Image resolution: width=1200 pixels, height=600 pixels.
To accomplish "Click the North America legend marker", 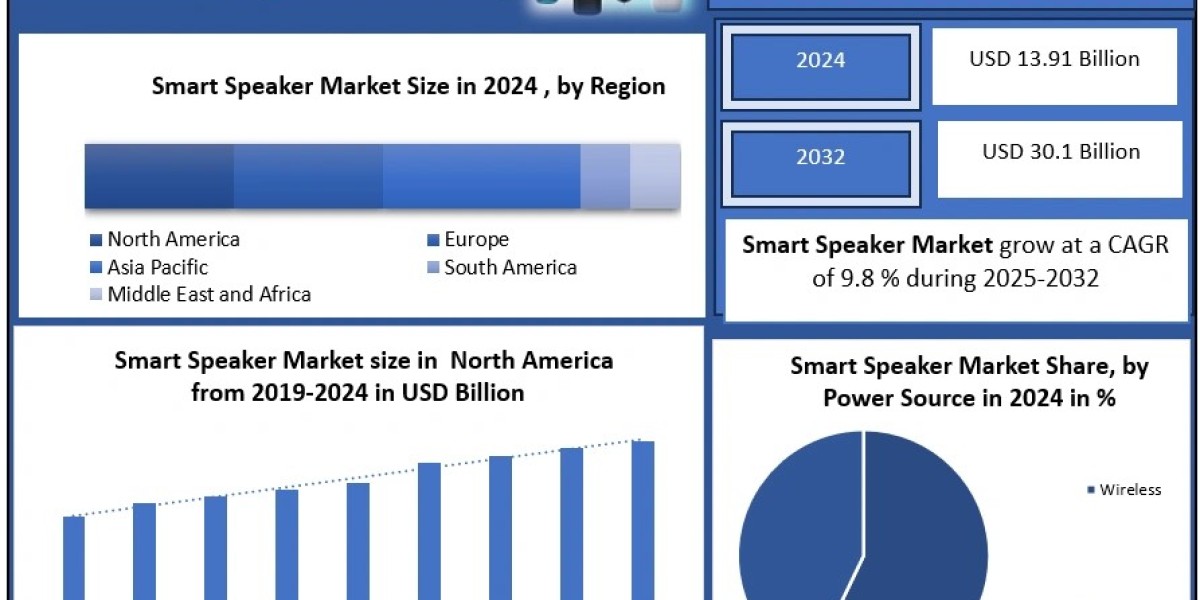I will click(x=96, y=240).
